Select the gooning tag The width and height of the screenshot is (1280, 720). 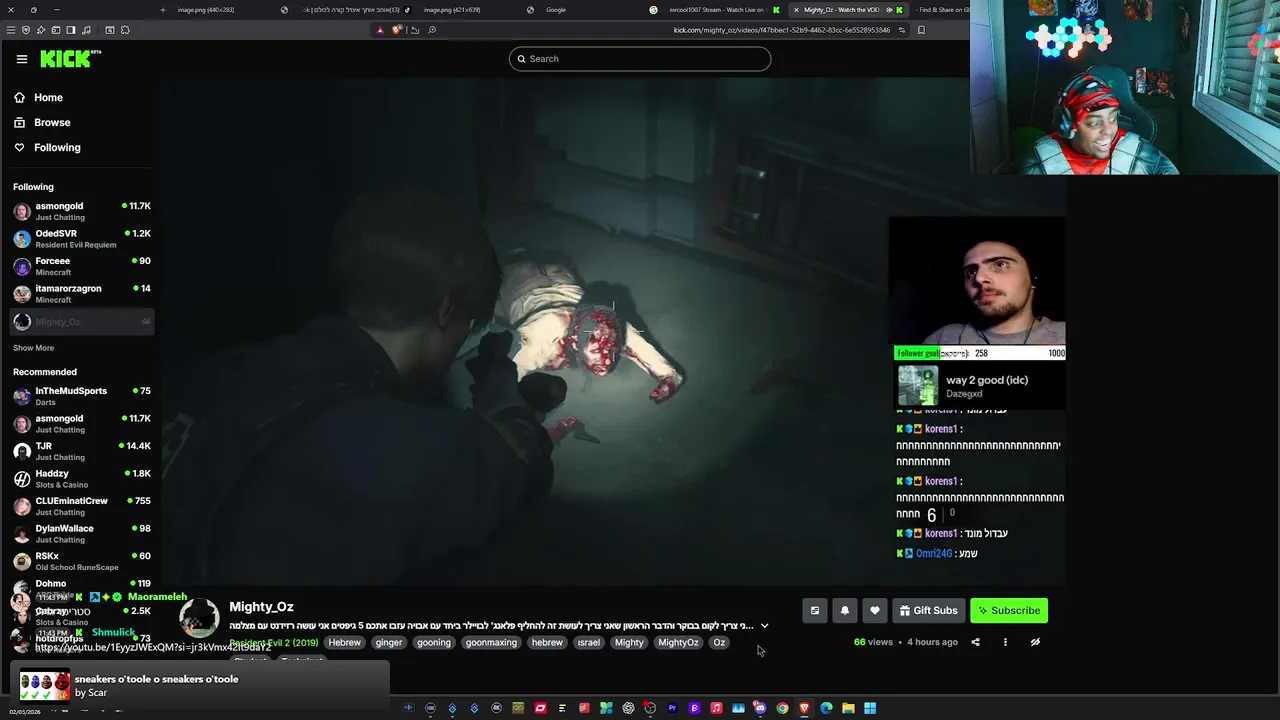coord(434,642)
